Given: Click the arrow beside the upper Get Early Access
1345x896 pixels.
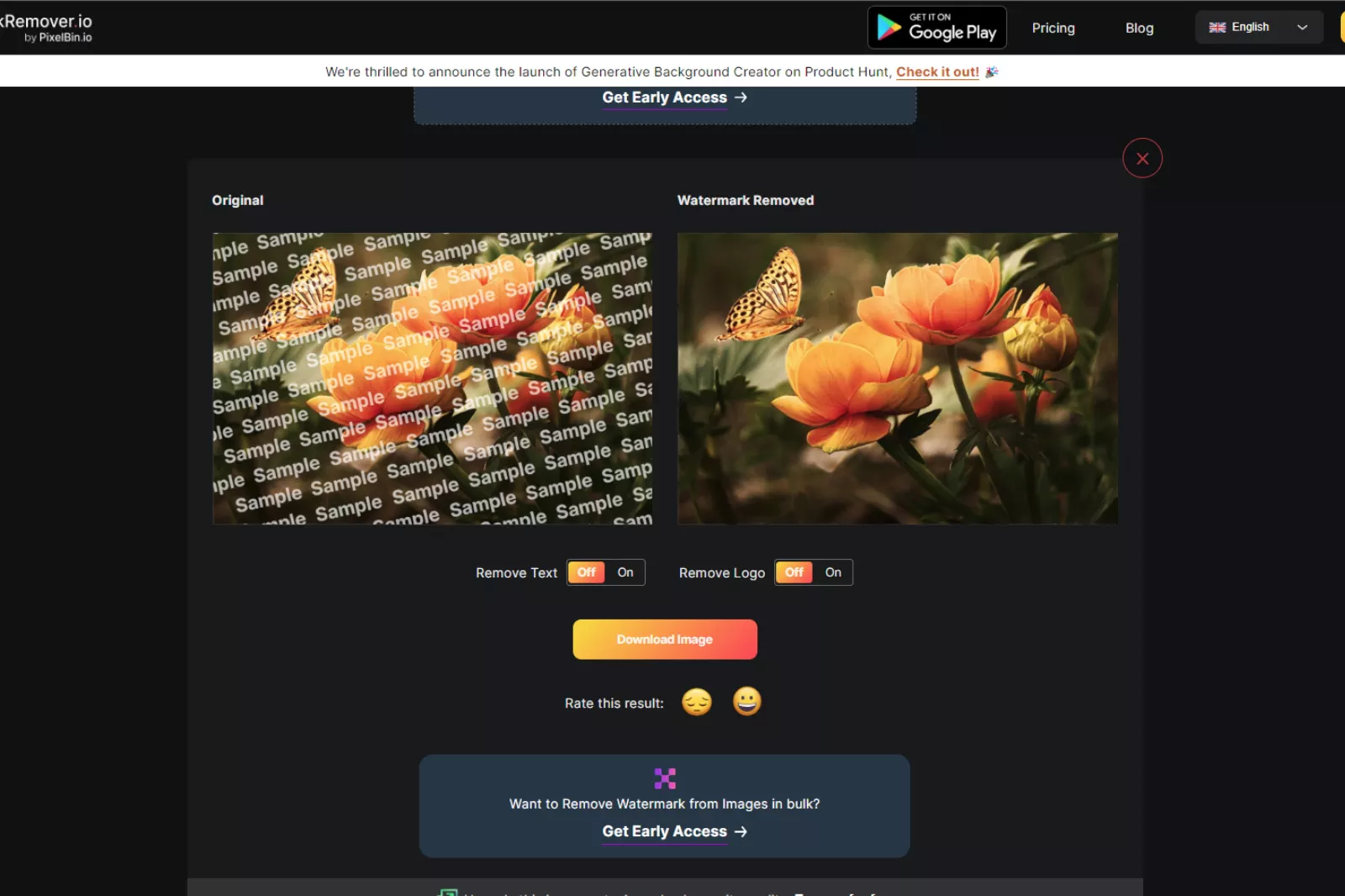Looking at the screenshot, I should [741, 98].
